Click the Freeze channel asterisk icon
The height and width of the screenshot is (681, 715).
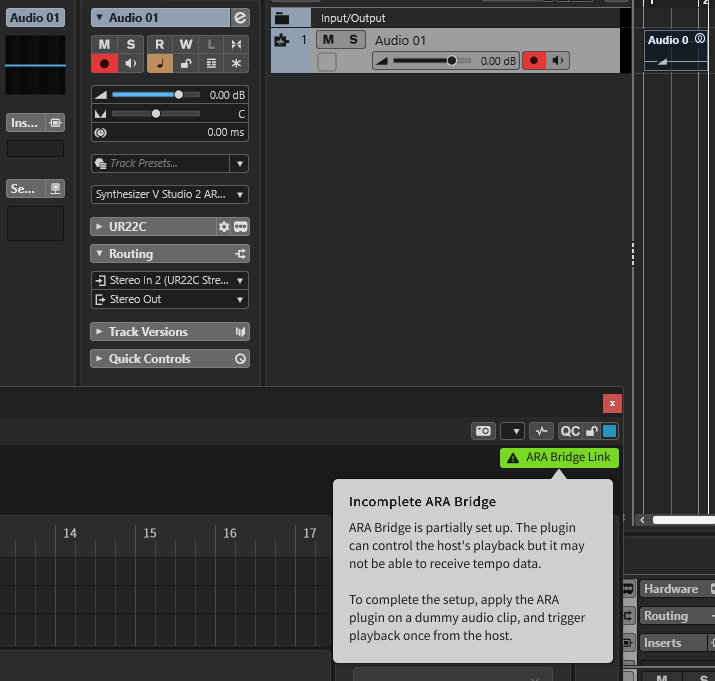pos(236,63)
